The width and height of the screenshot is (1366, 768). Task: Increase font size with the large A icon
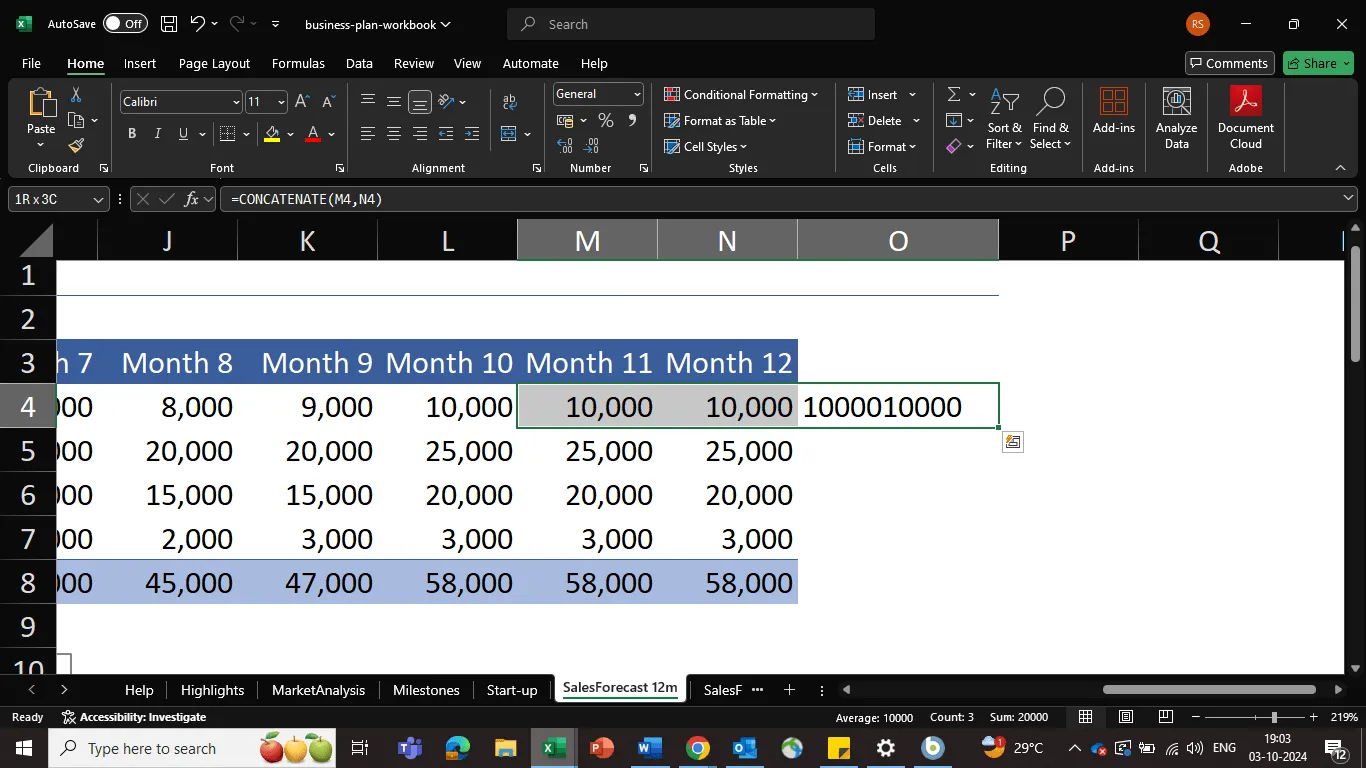point(304,102)
